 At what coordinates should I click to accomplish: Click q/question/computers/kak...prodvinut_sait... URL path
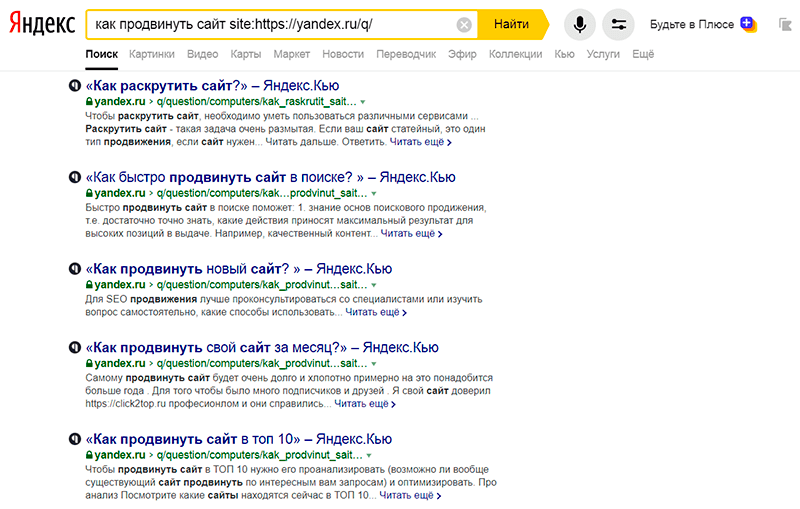(262, 193)
